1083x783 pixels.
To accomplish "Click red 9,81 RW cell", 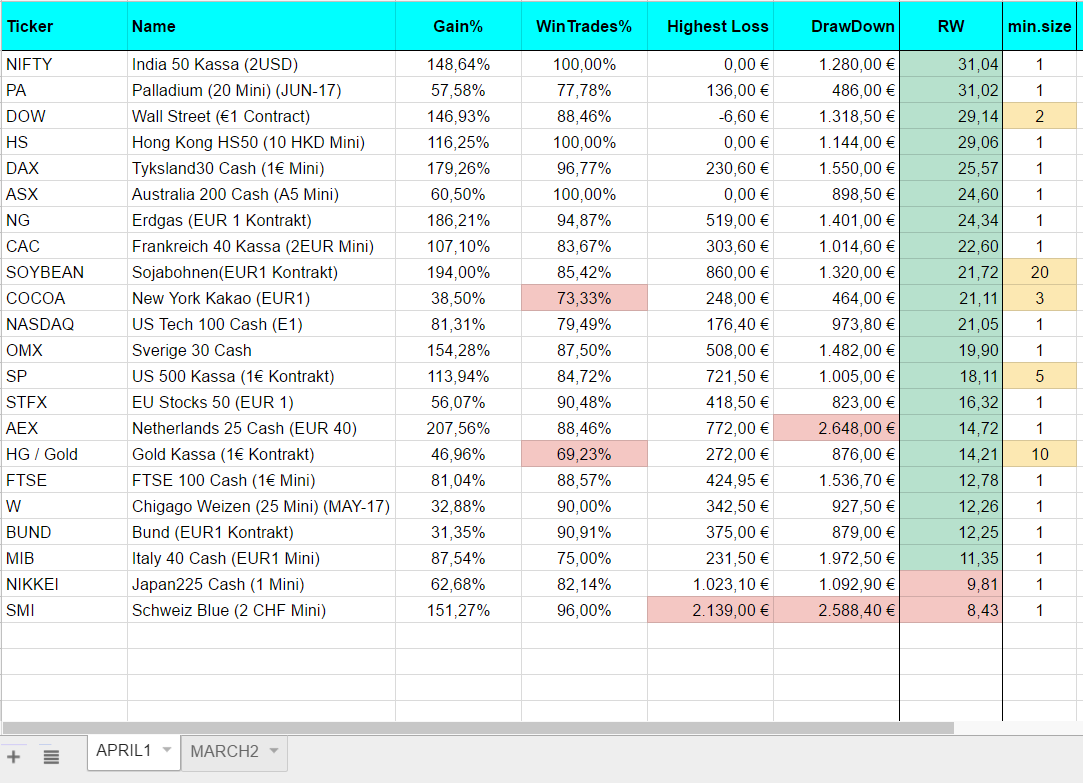I will point(951,584).
